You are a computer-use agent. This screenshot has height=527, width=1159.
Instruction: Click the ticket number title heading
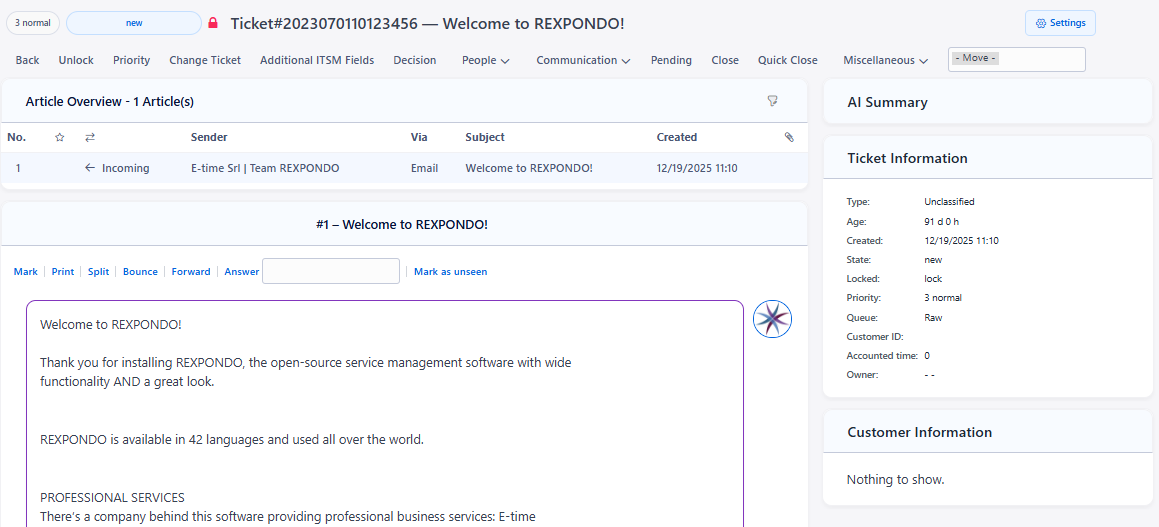click(x=427, y=23)
